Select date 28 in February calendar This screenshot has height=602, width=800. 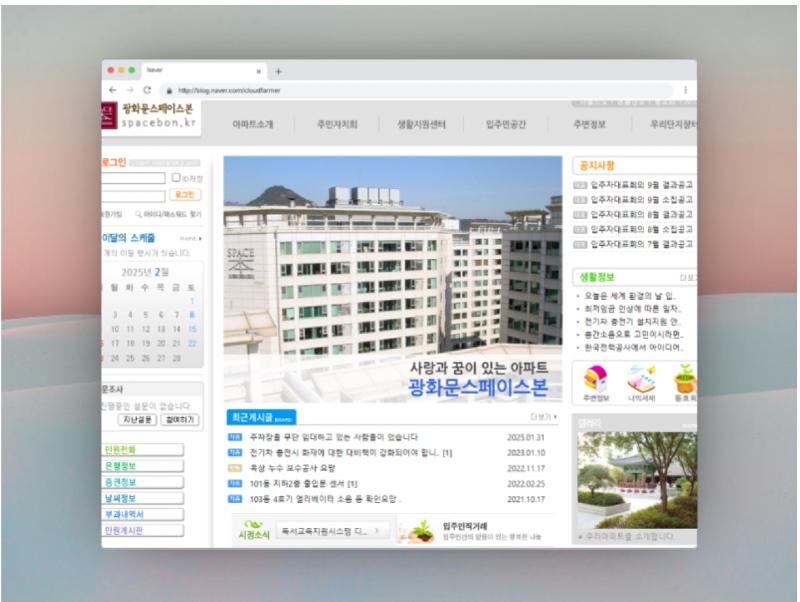[177, 358]
